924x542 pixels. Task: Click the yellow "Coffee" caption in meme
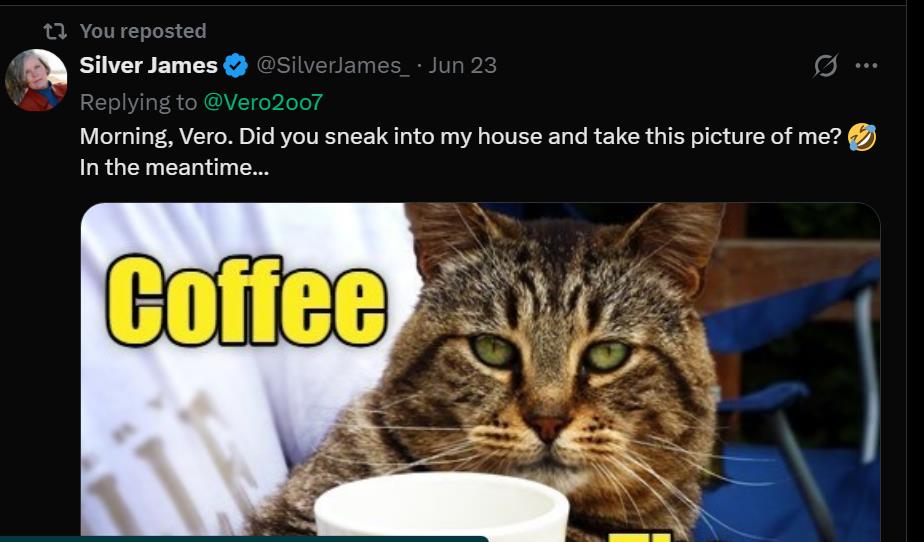click(x=246, y=300)
